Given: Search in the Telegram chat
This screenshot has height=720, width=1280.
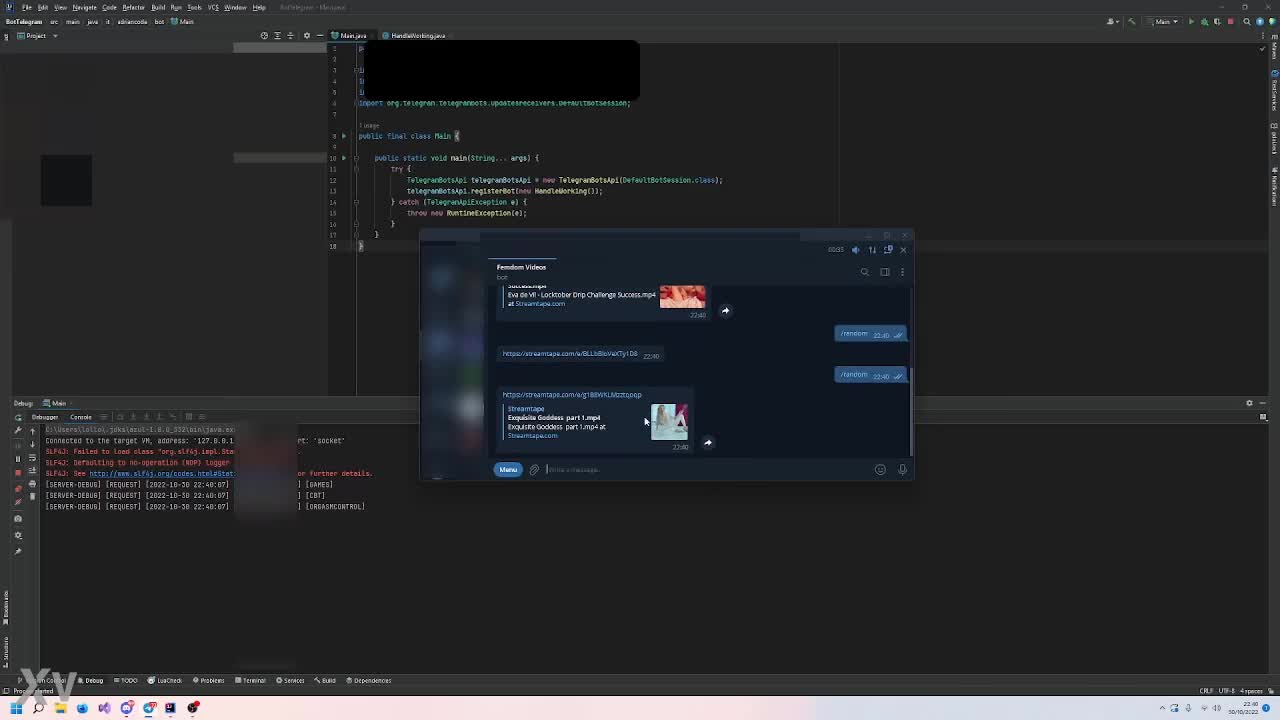Looking at the screenshot, I should click(865, 272).
